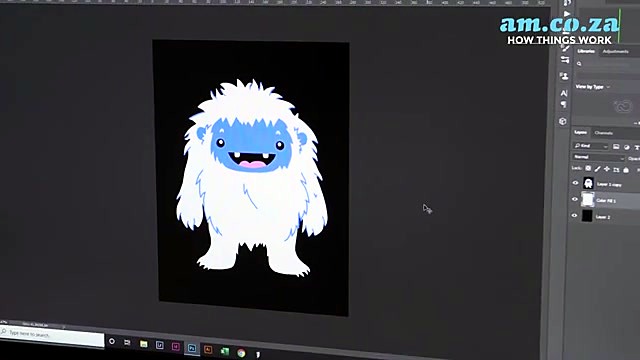Viewport: 640px width, 360px height.
Task: Open the Brush Settings panel icon
Action: (565, 47)
